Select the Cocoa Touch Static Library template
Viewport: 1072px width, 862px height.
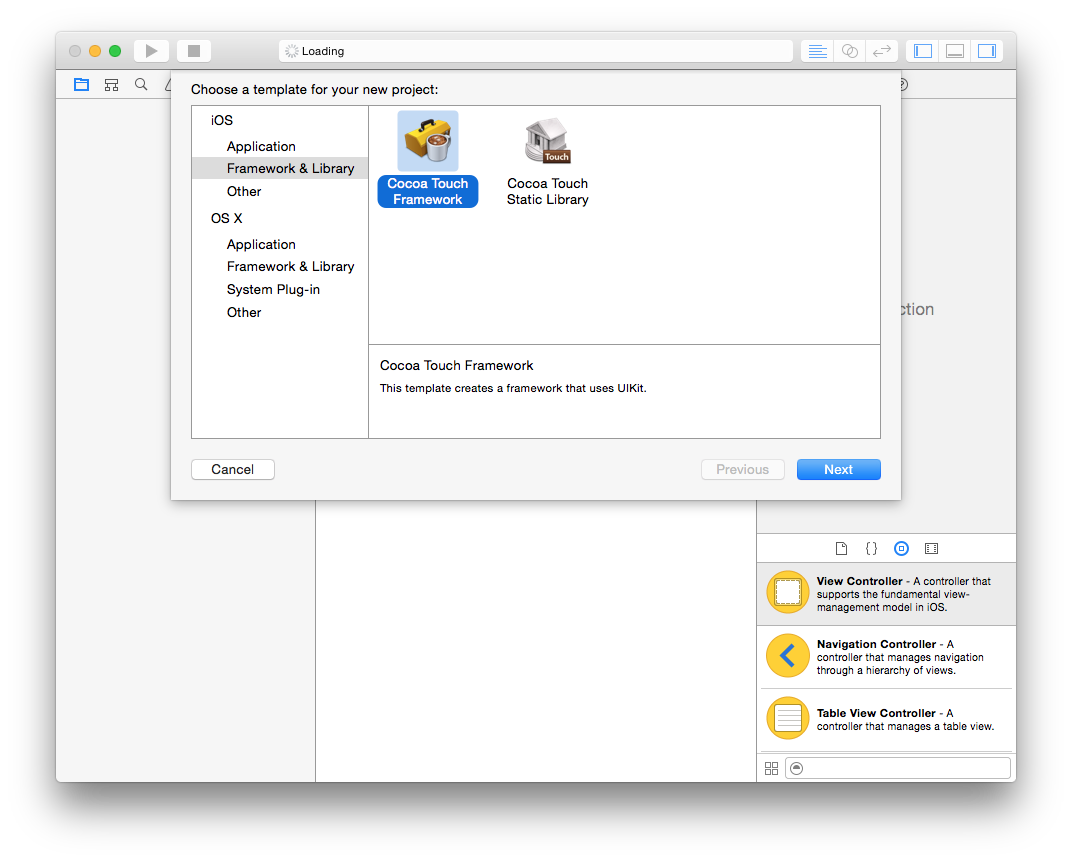pyautogui.click(x=548, y=163)
